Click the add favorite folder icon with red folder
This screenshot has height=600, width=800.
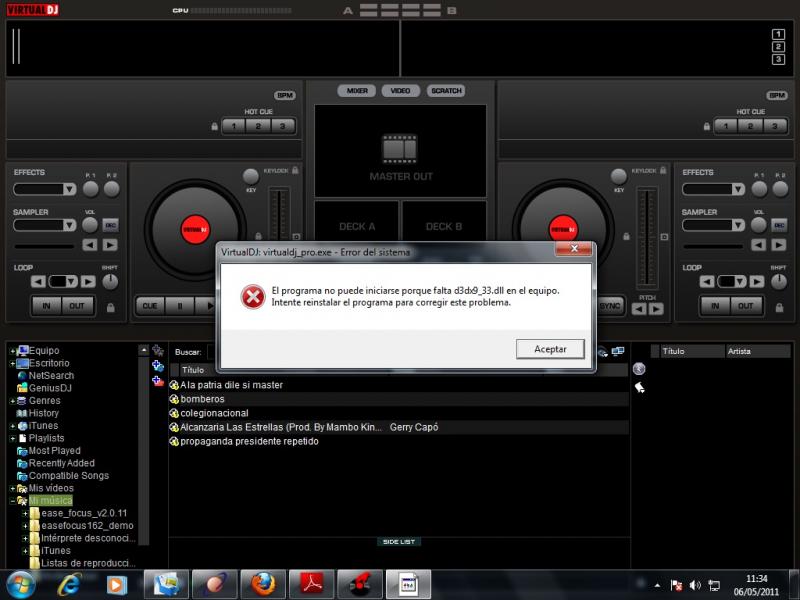158,381
